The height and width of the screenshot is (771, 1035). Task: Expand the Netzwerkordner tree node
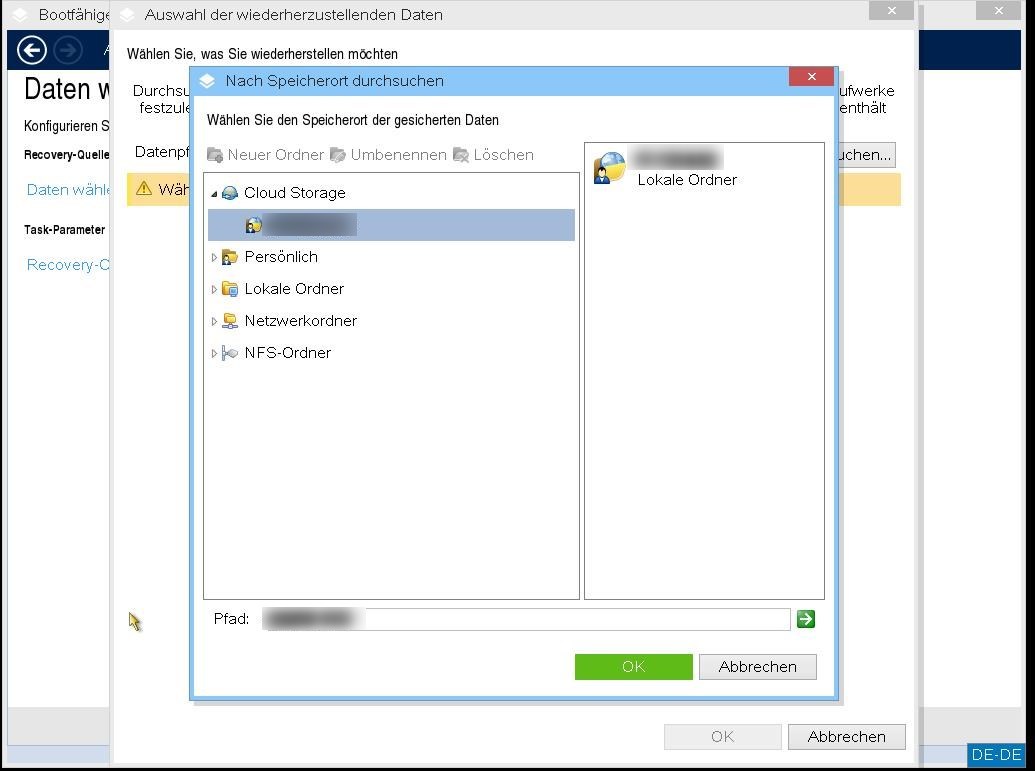[x=214, y=320]
